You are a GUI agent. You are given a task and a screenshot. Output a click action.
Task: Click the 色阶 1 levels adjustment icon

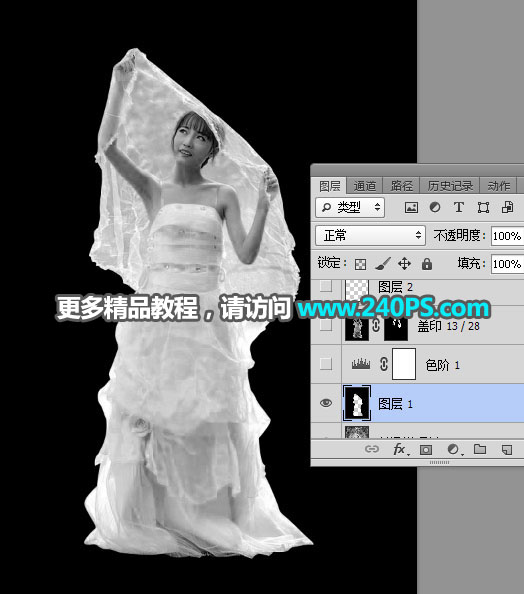pos(361,364)
